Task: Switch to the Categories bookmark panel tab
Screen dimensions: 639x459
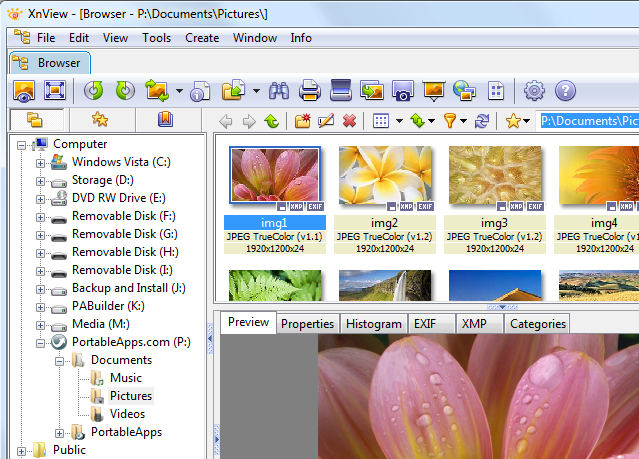Action: (x=165, y=120)
